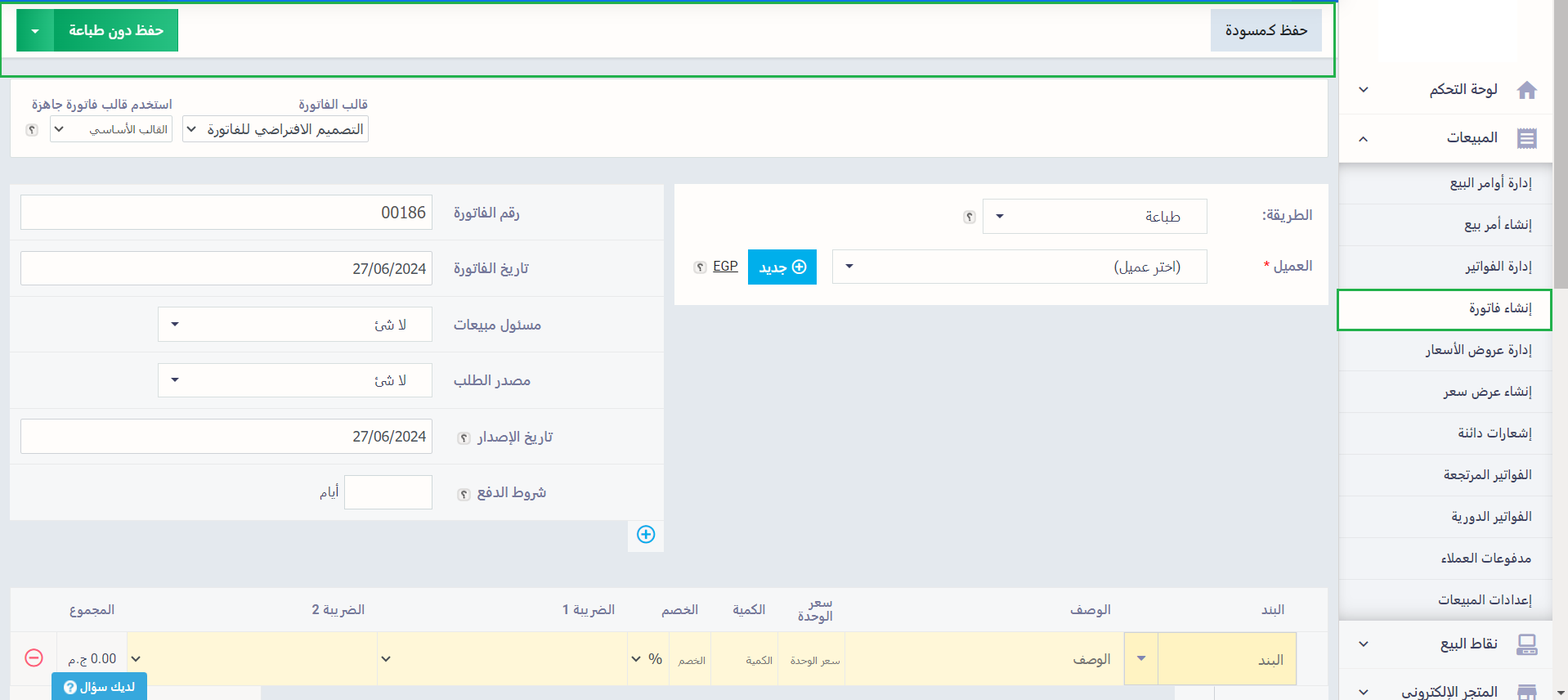Click help icon next to EGP currency
1568x700 pixels.
(x=700, y=267)
